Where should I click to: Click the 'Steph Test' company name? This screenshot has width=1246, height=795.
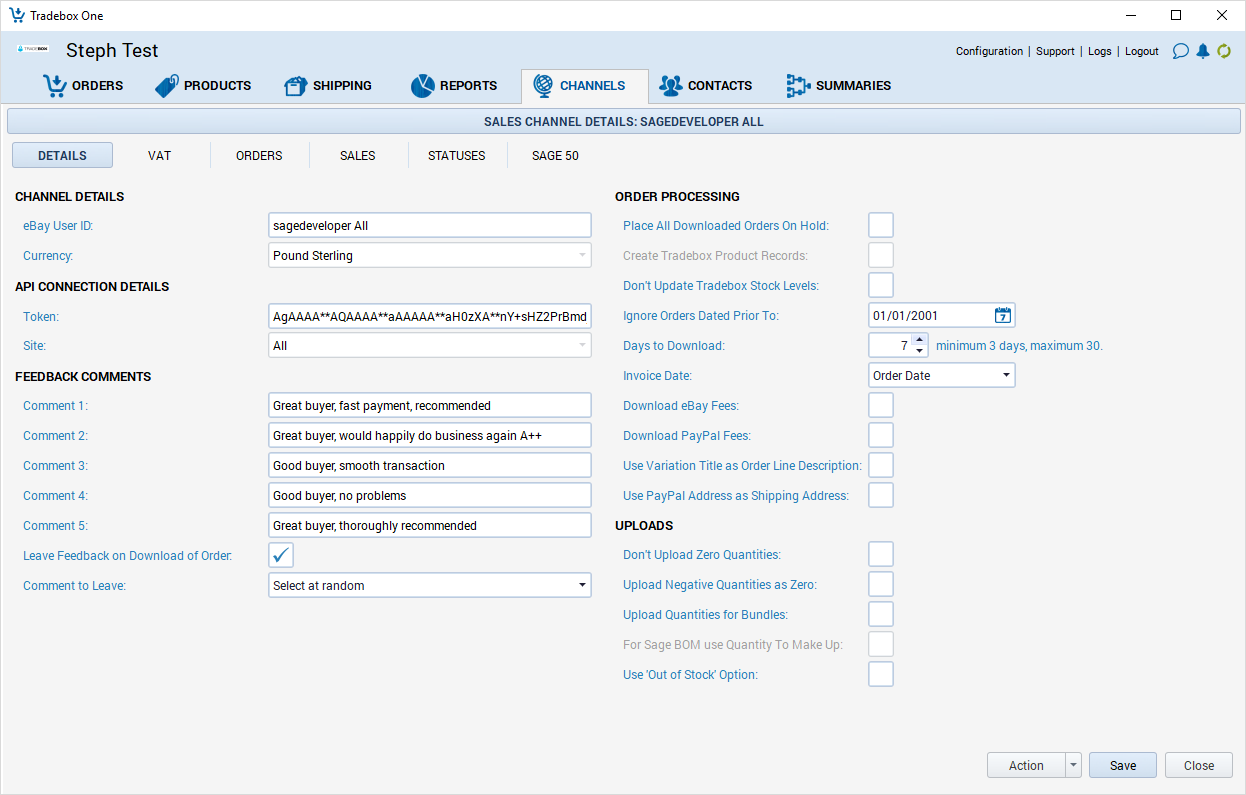(112, 50)
